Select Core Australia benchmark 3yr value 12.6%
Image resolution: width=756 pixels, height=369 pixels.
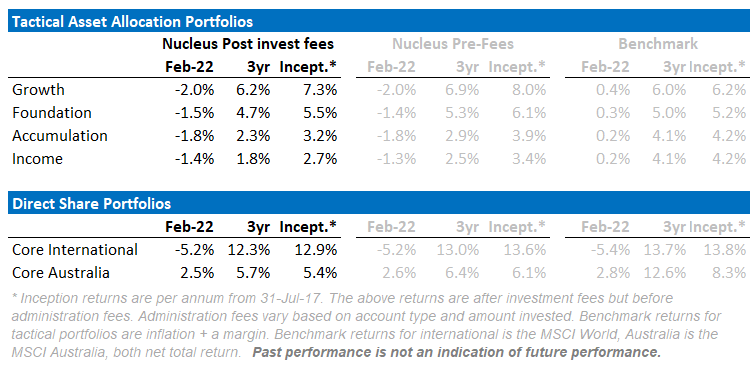pos(664,273)
